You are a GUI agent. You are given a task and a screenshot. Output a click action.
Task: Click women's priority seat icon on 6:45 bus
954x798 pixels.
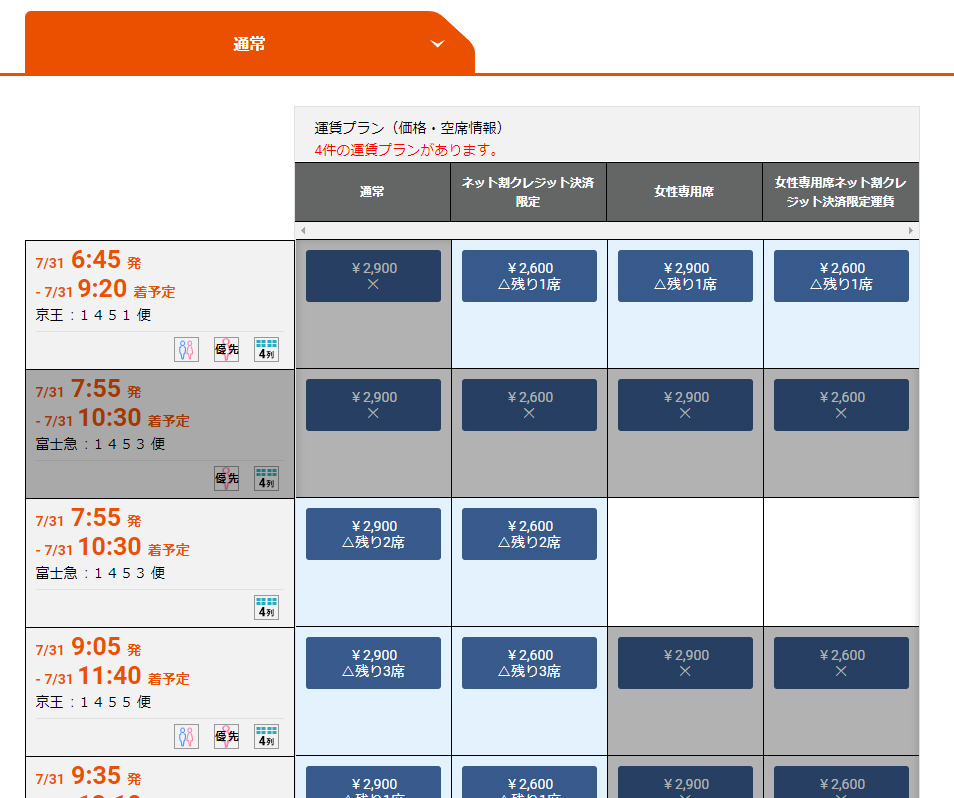pyautogui.click(x=226, y=349)
